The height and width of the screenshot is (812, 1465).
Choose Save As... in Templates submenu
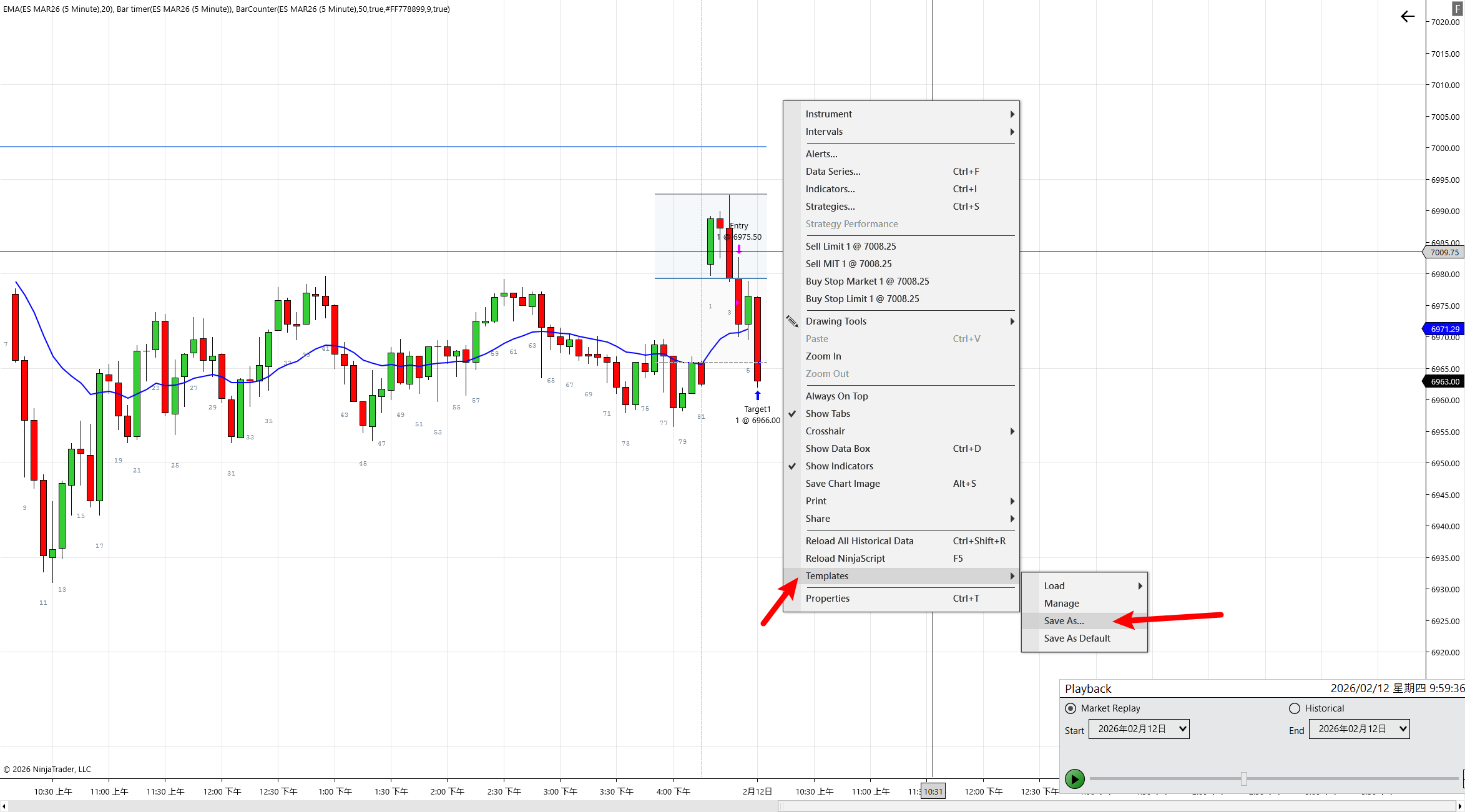pos(1064,621)
